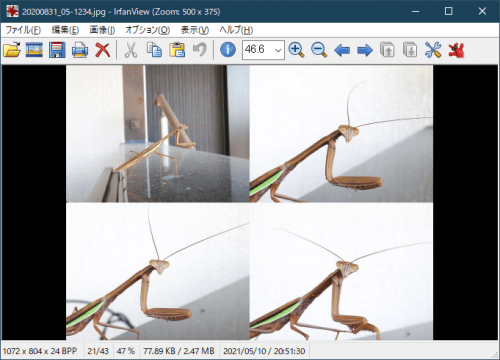Click the paste clipboard icon

pyautogui.click(x=177, y=50)
